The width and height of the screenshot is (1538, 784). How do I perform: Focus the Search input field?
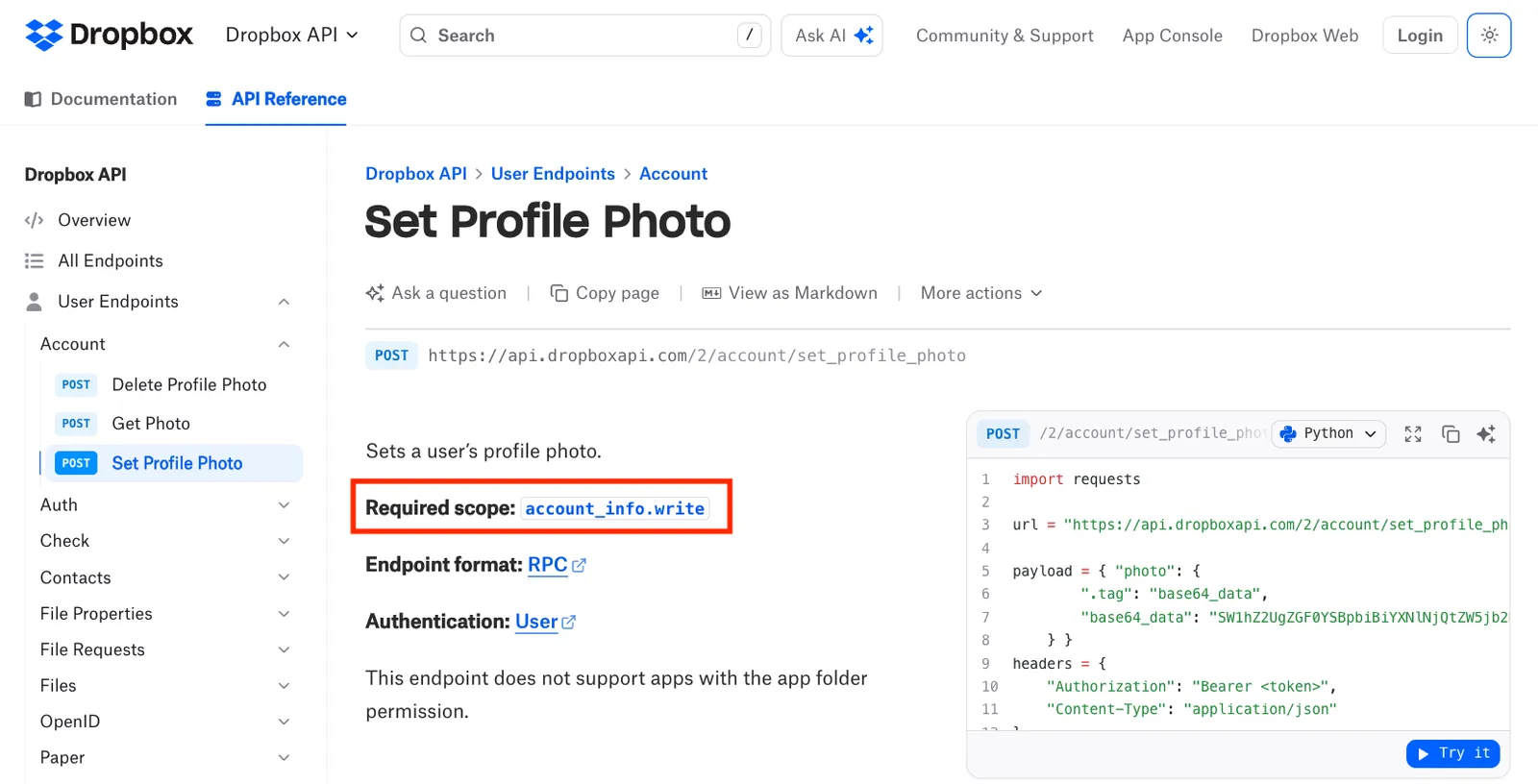coord(584,36)
